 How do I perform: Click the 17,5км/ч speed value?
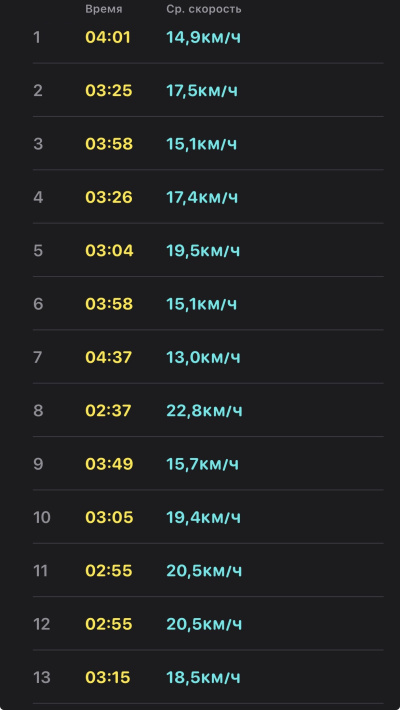202,91
